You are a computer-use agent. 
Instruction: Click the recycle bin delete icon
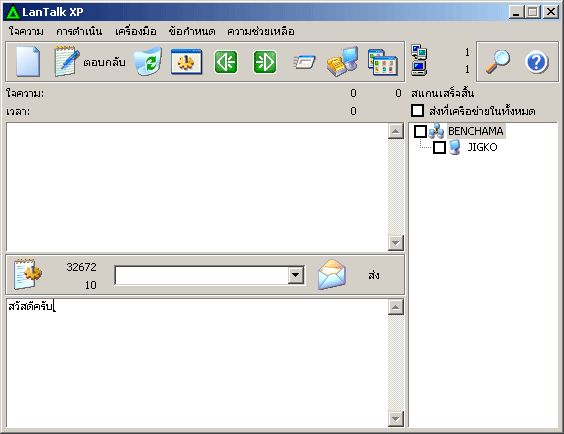(x=148, y=61)
